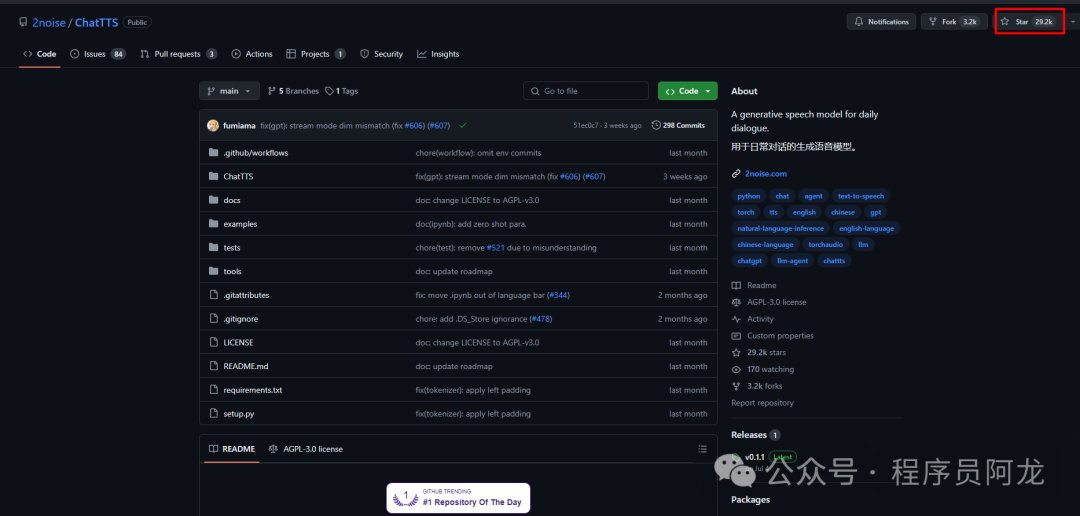Screen dimensions: 1080x516
Task: Open the examples folder
Action: coord(240,224)
